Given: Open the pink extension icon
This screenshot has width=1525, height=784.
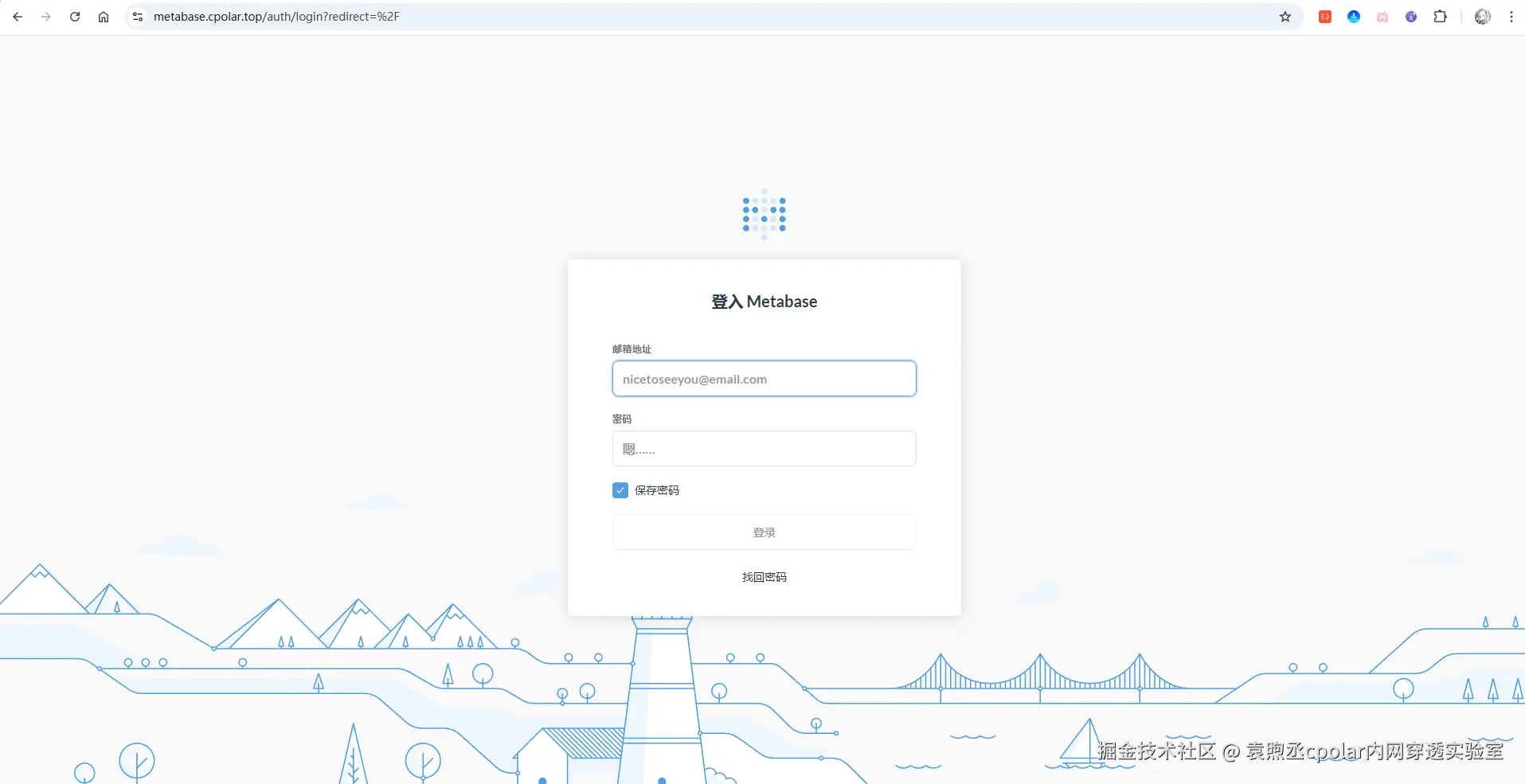Looking at the screenshot, I should 1382,17.
